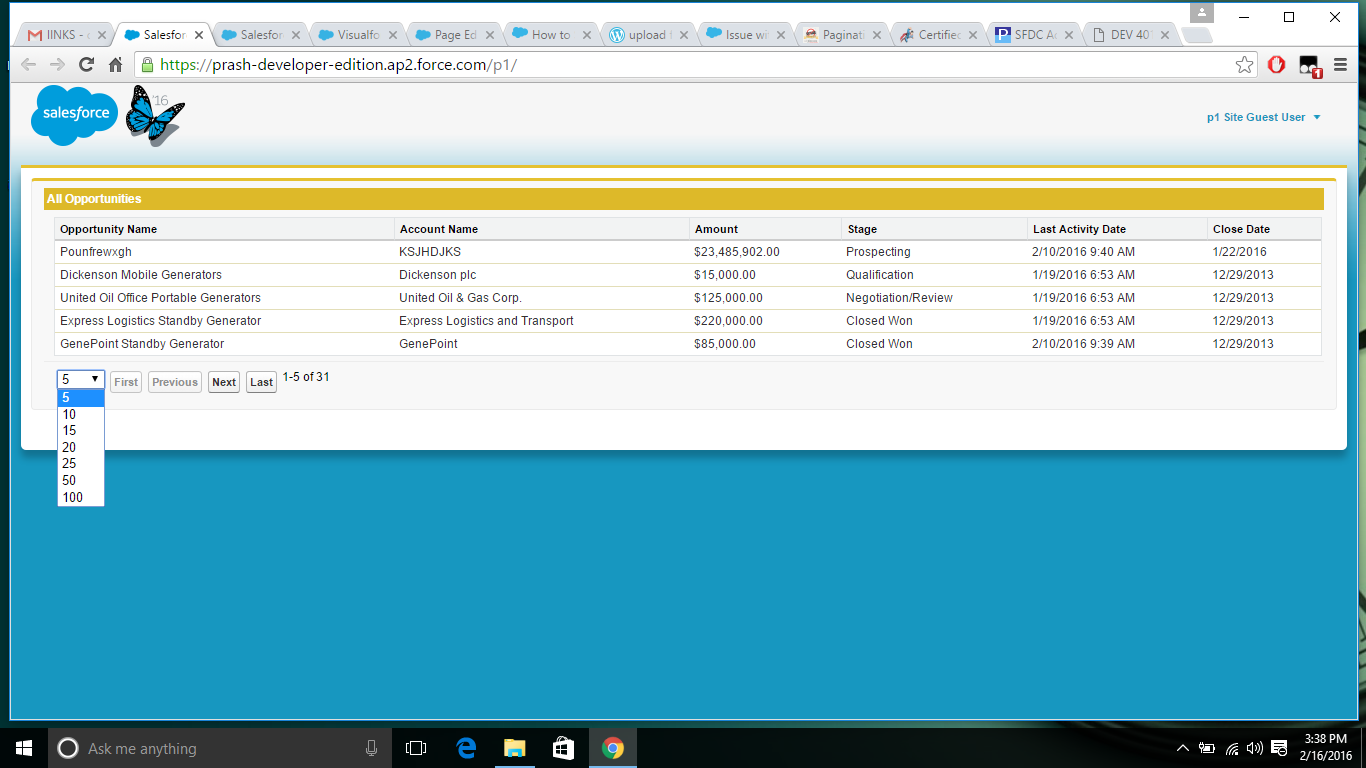The image size is (1366, 768).
Task: Click the volume speaker tray icon
Action: (x=1255, y=748)
